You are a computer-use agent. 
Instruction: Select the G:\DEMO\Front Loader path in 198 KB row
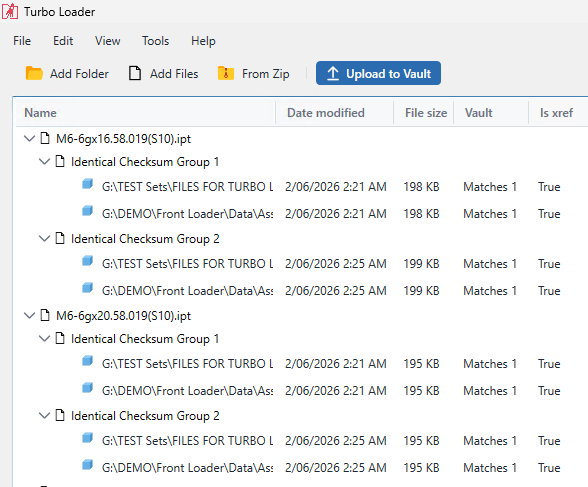(188, 213)
